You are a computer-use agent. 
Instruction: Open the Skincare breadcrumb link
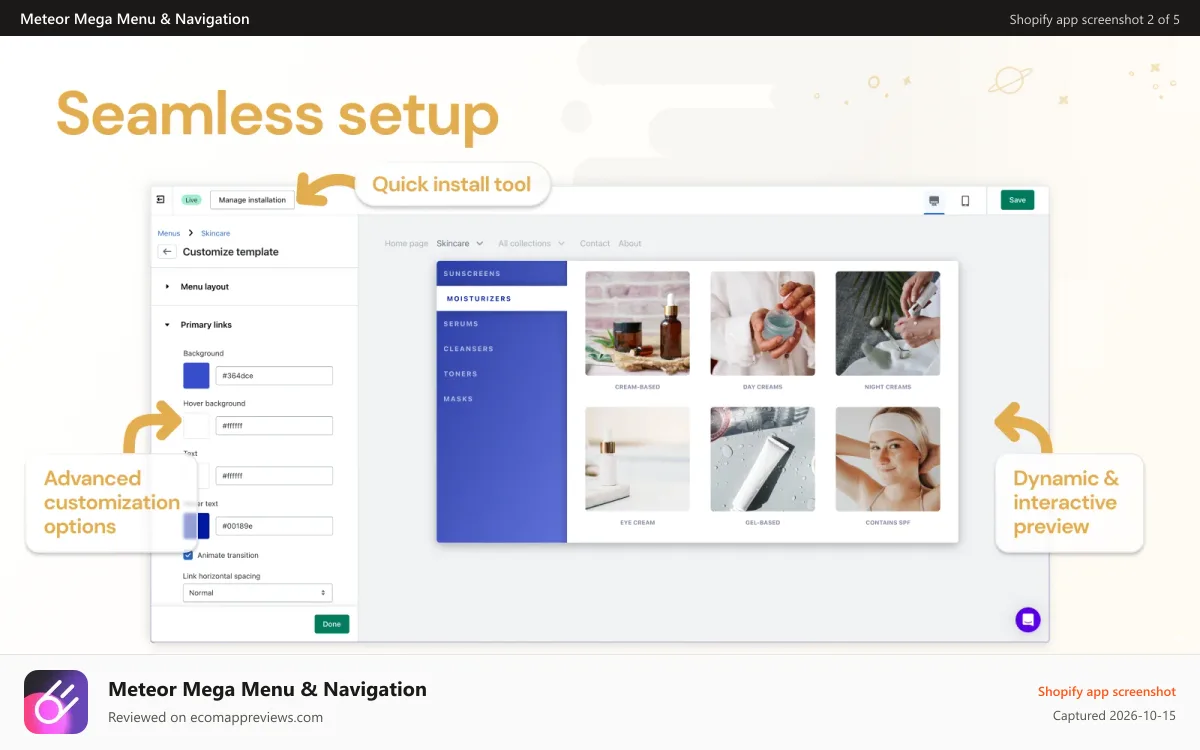(215, 233)
